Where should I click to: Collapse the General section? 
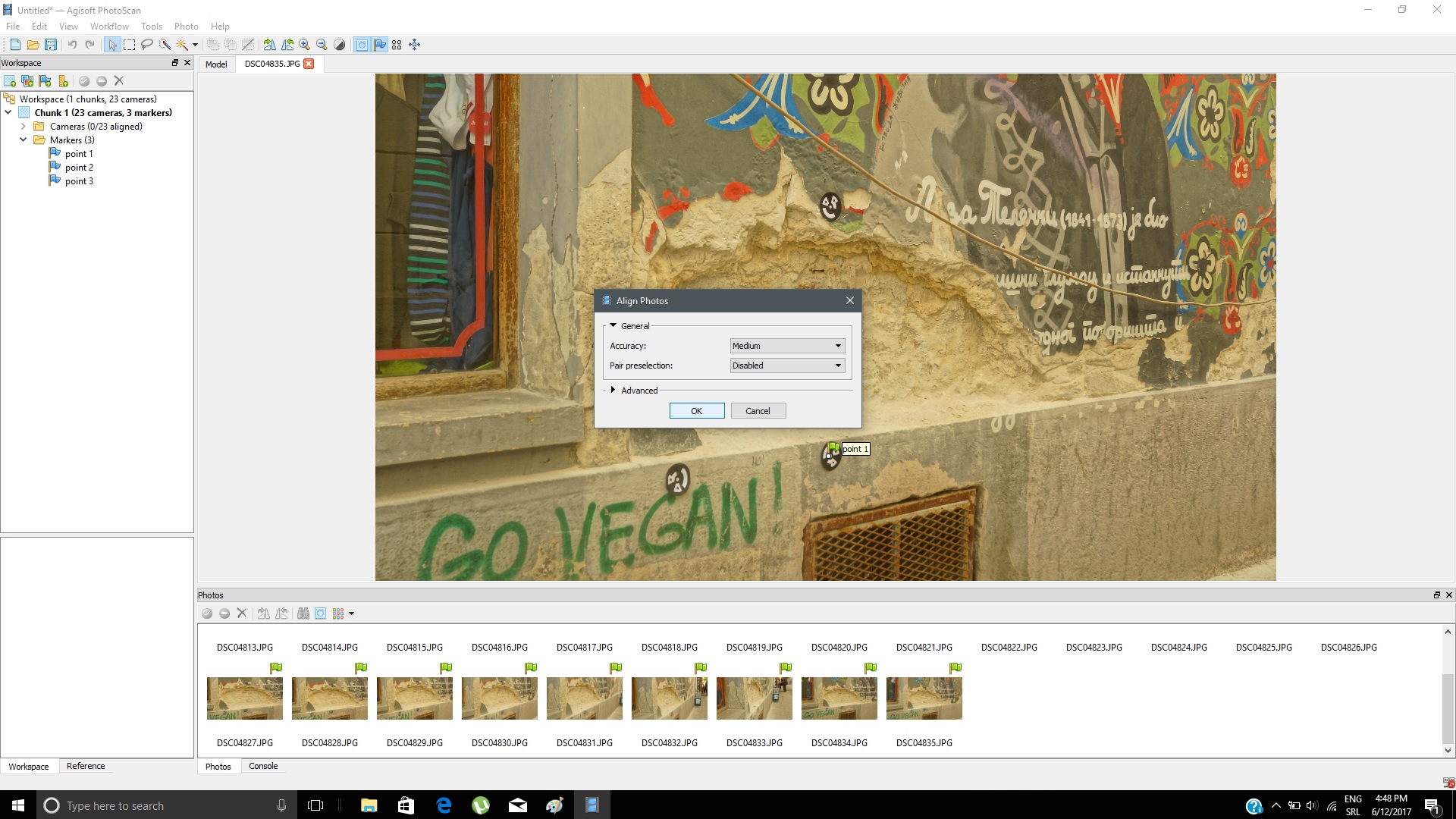coord(613,326)
